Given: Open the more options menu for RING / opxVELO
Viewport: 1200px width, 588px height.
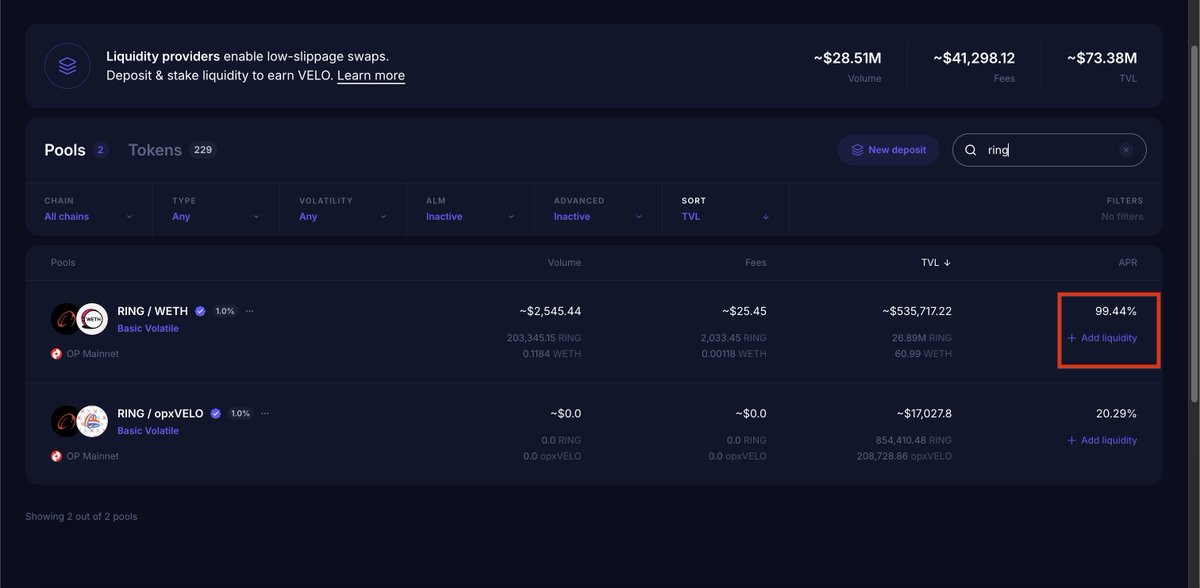Looking at the screenshot, I should (265, 413).
